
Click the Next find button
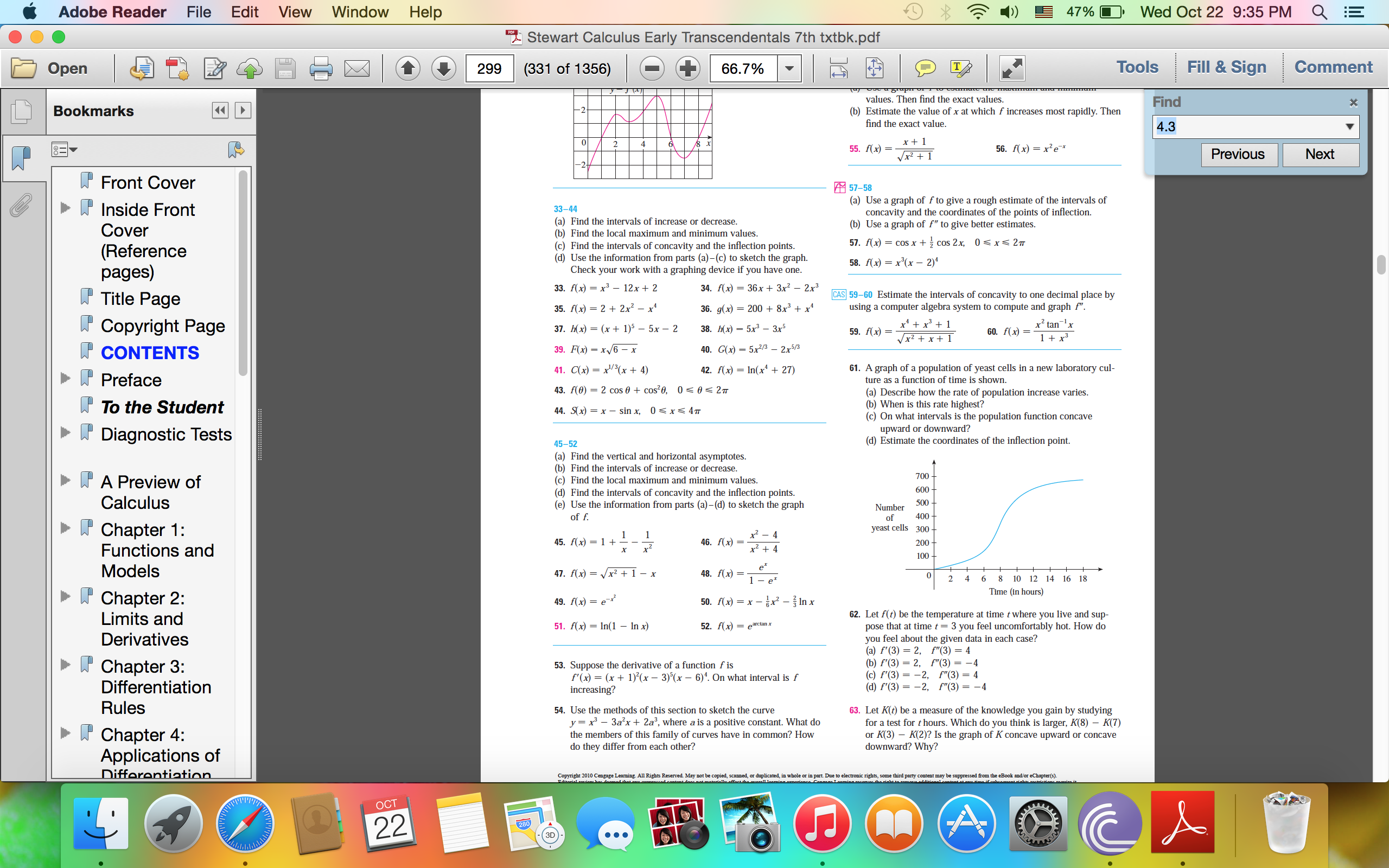(x=1320, y=154)
